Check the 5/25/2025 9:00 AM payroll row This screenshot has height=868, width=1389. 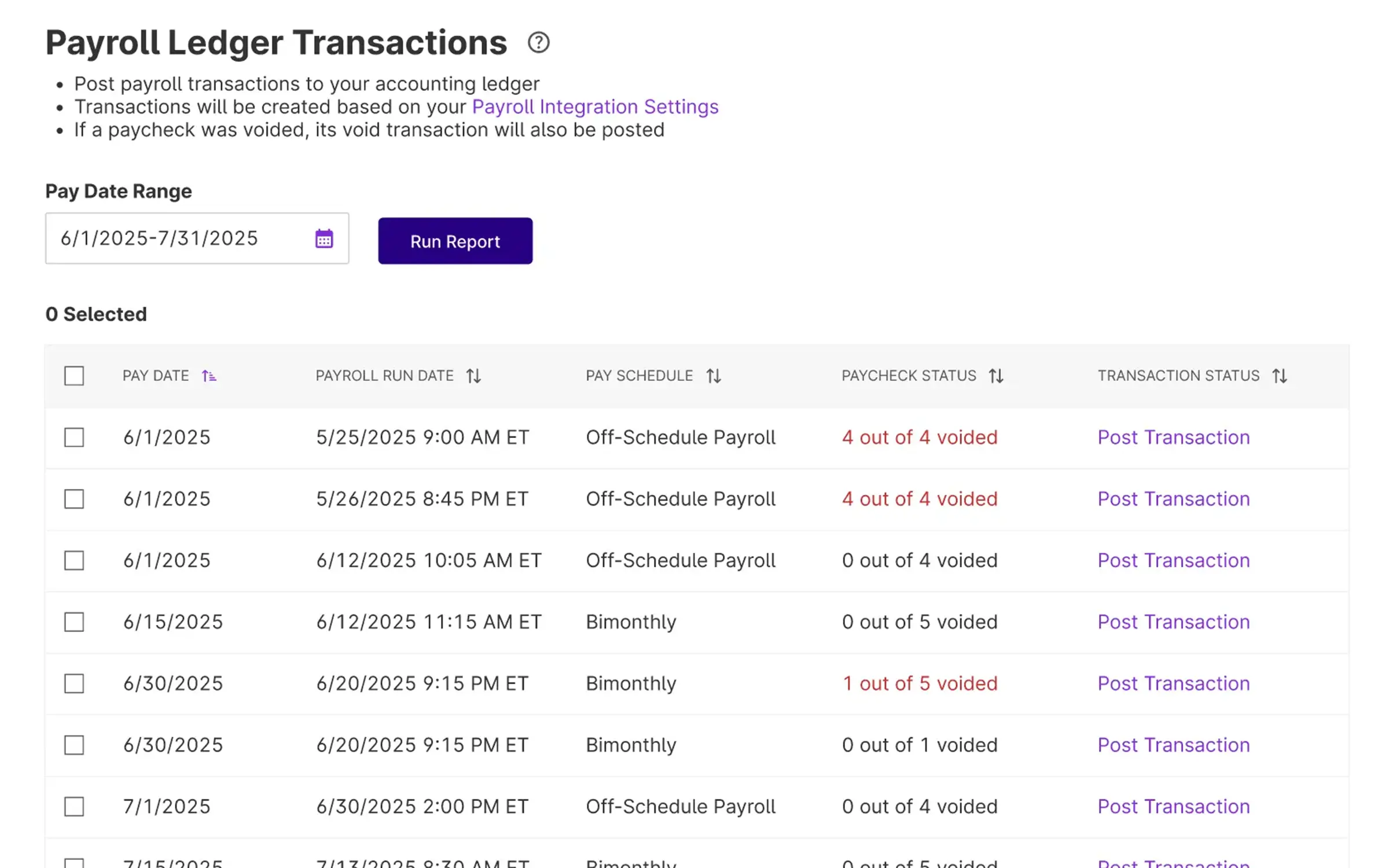click(74, 437)
